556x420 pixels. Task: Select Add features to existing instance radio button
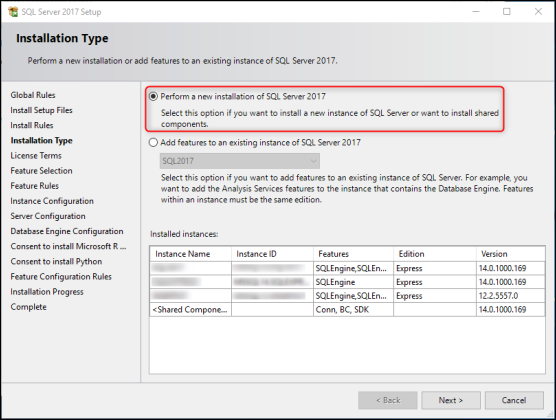pyautogui.click(x=153, y=143)
